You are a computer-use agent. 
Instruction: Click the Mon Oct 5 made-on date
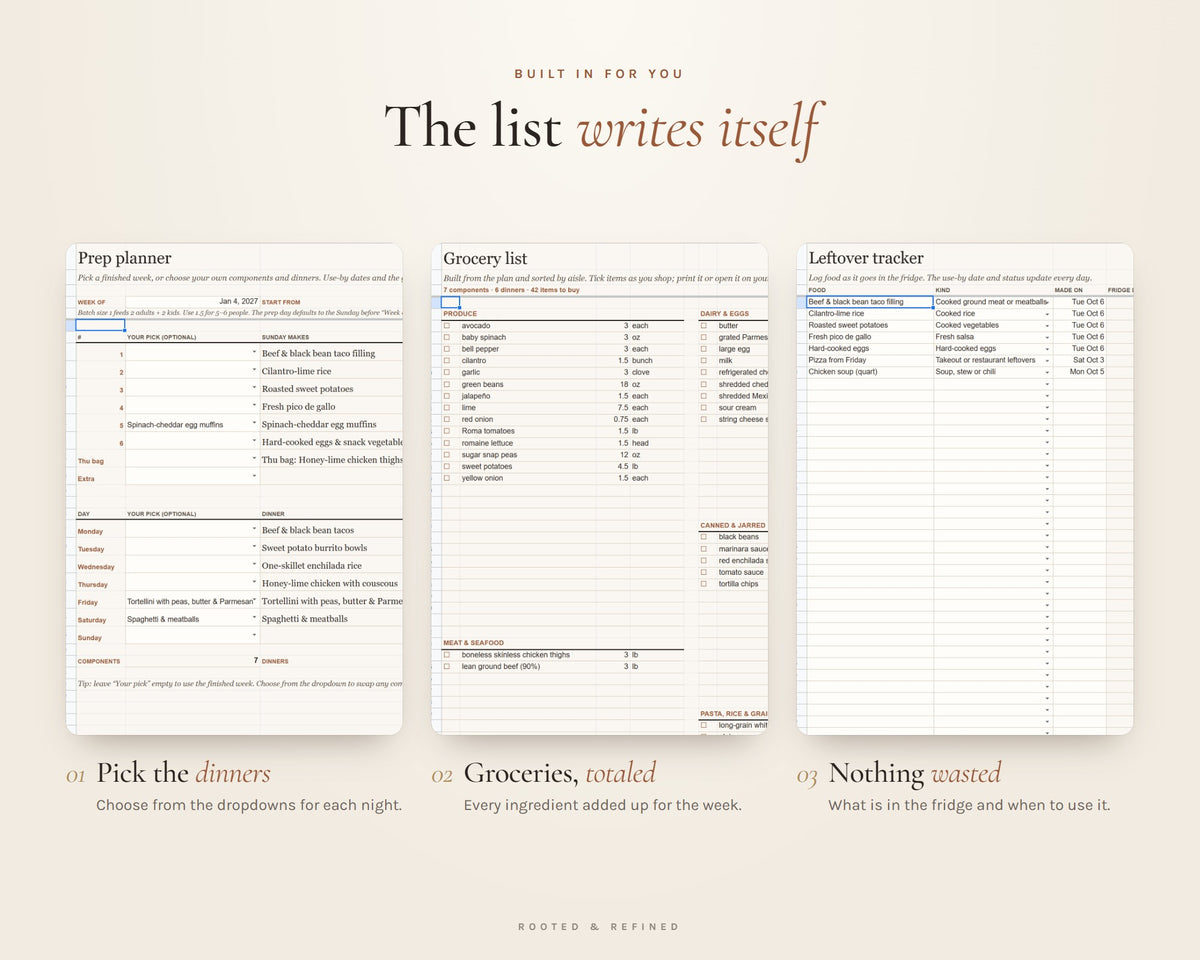pyautogui.click(x=1087, y=372)
